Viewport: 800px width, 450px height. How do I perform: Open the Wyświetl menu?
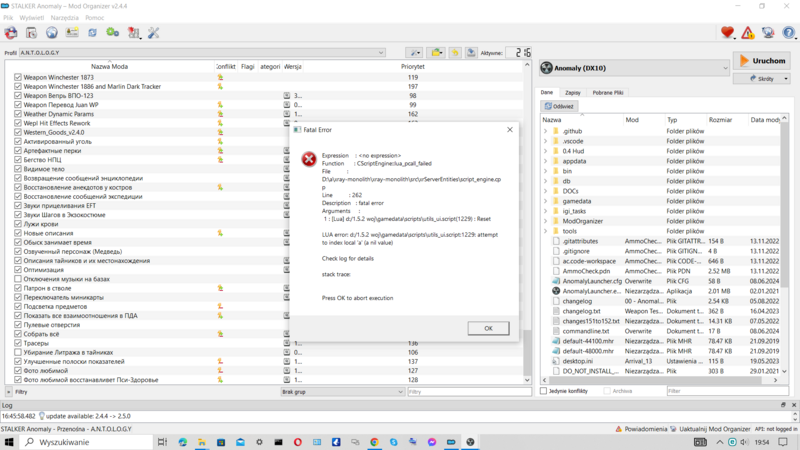click(32, 17)
